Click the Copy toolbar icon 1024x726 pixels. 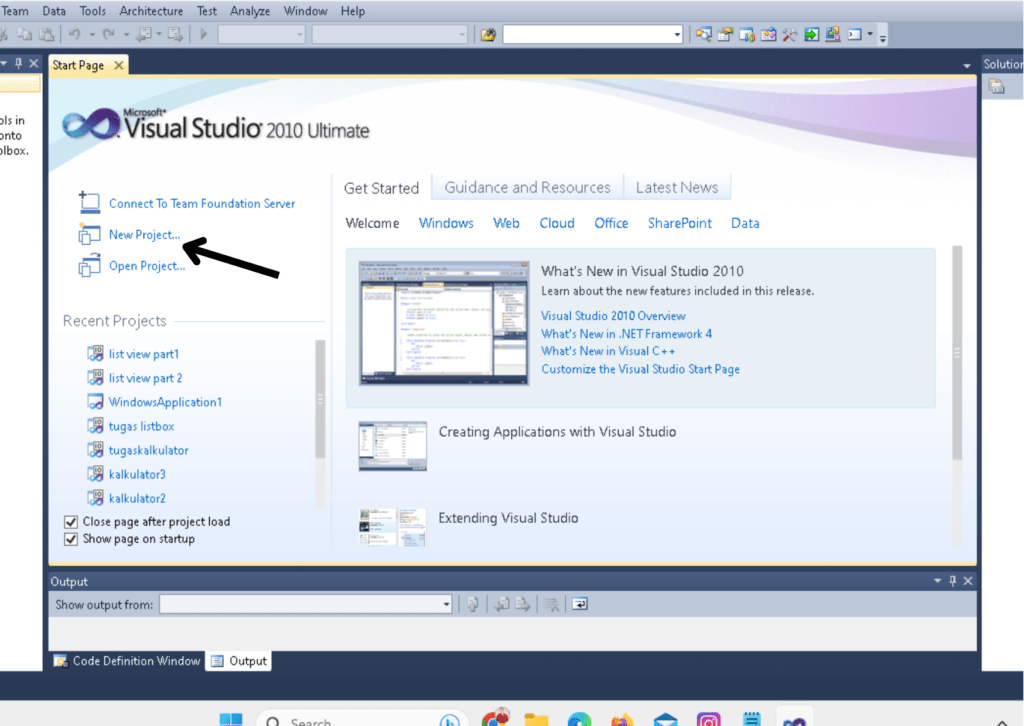coord(25,35)
